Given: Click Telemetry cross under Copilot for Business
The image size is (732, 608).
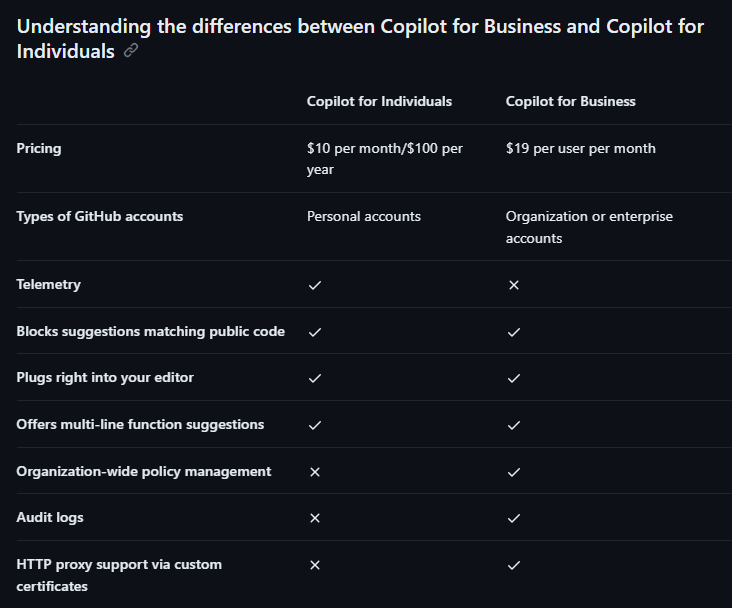Looking at the screenshot, I should point(514,285).
